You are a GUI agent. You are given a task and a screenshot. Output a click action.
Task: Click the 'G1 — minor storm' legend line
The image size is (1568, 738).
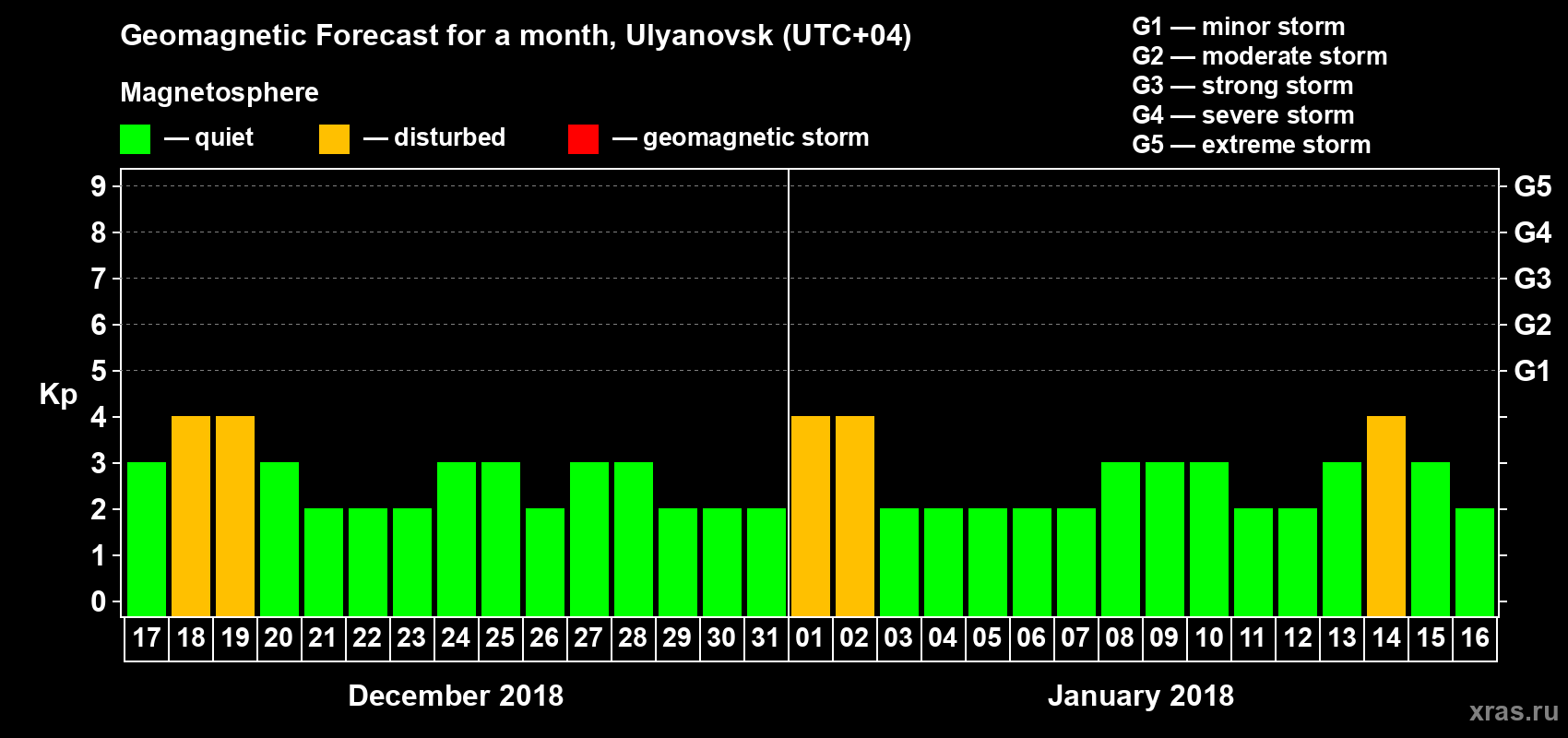coord(1239,27)
